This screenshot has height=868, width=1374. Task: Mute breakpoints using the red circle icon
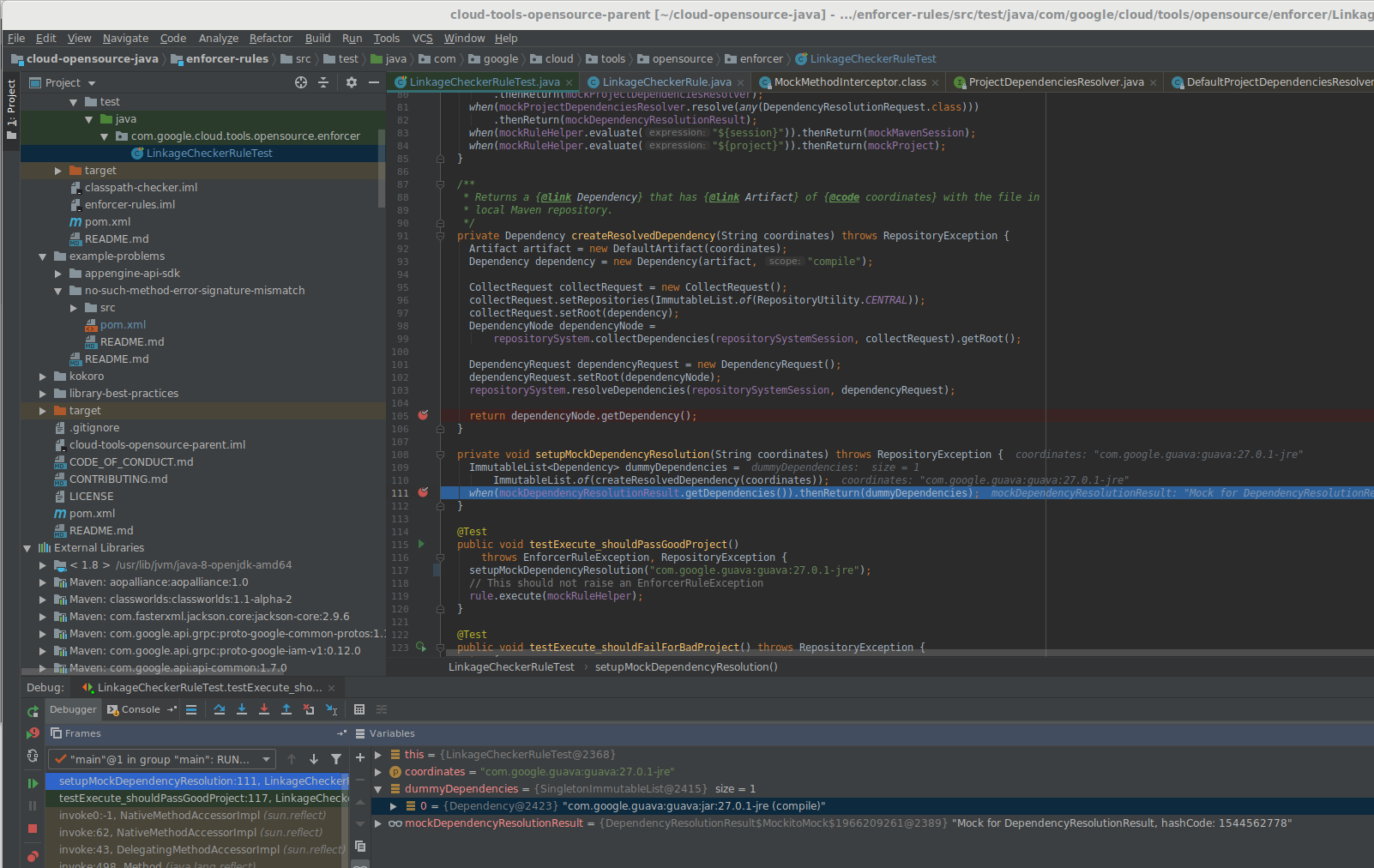click(x=33, y=856)
